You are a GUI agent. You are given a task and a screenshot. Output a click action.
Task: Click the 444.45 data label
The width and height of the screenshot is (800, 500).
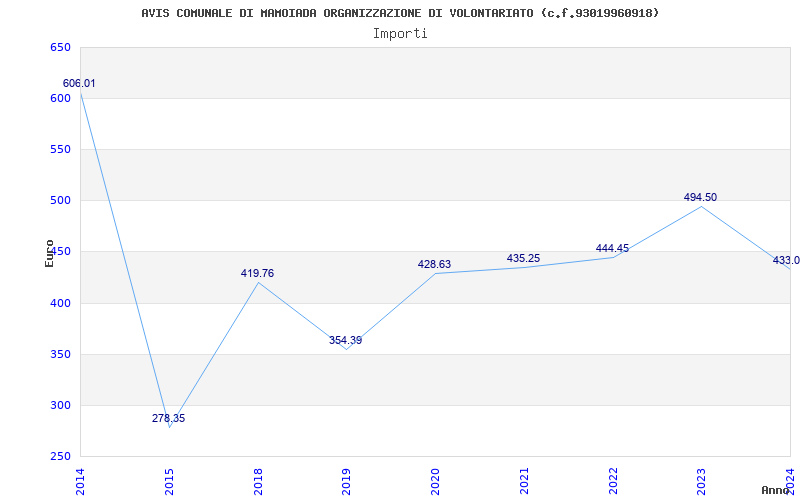612,249
